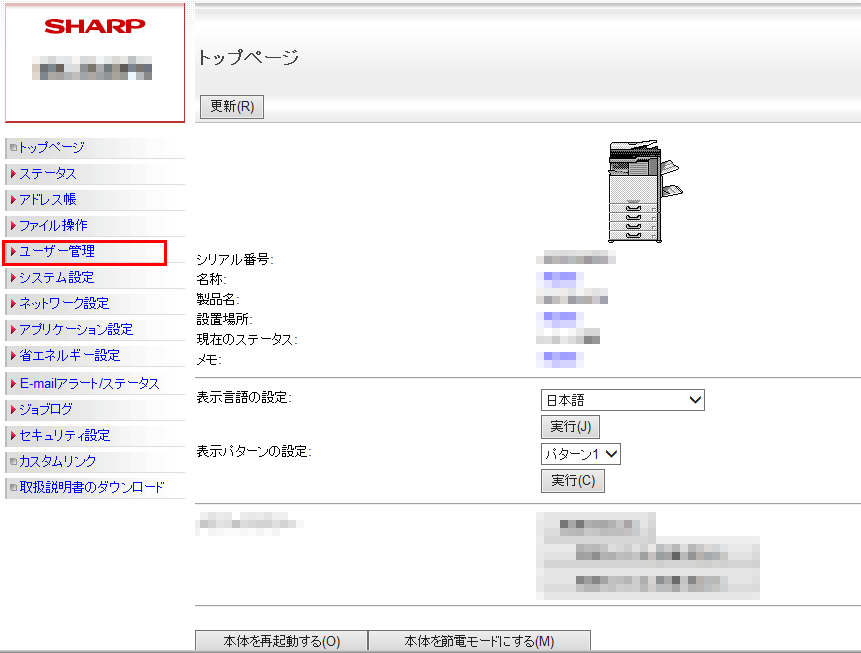The width and height of the screenshot is (861, 653).
Task: Open ジョブログ in the sidebar
Action: click(x=46, y=410)
